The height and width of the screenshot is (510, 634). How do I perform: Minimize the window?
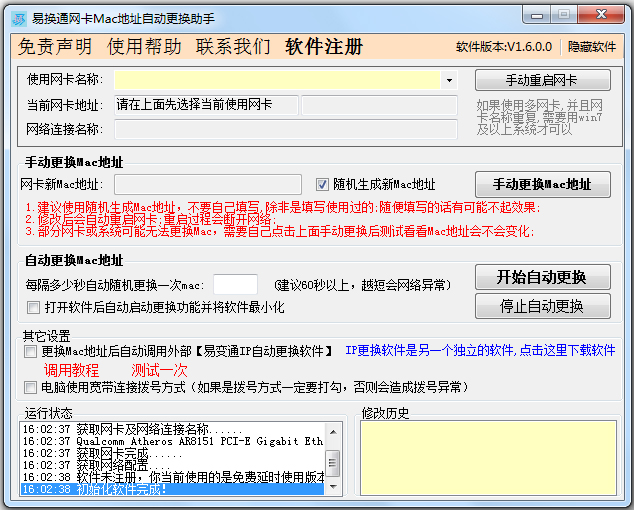click(537, 15)
